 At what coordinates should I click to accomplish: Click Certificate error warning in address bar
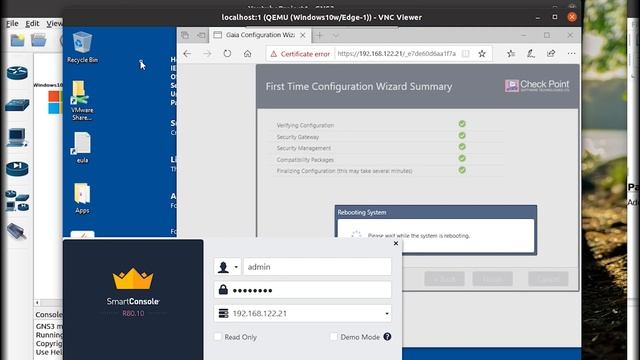coord(300,53)
